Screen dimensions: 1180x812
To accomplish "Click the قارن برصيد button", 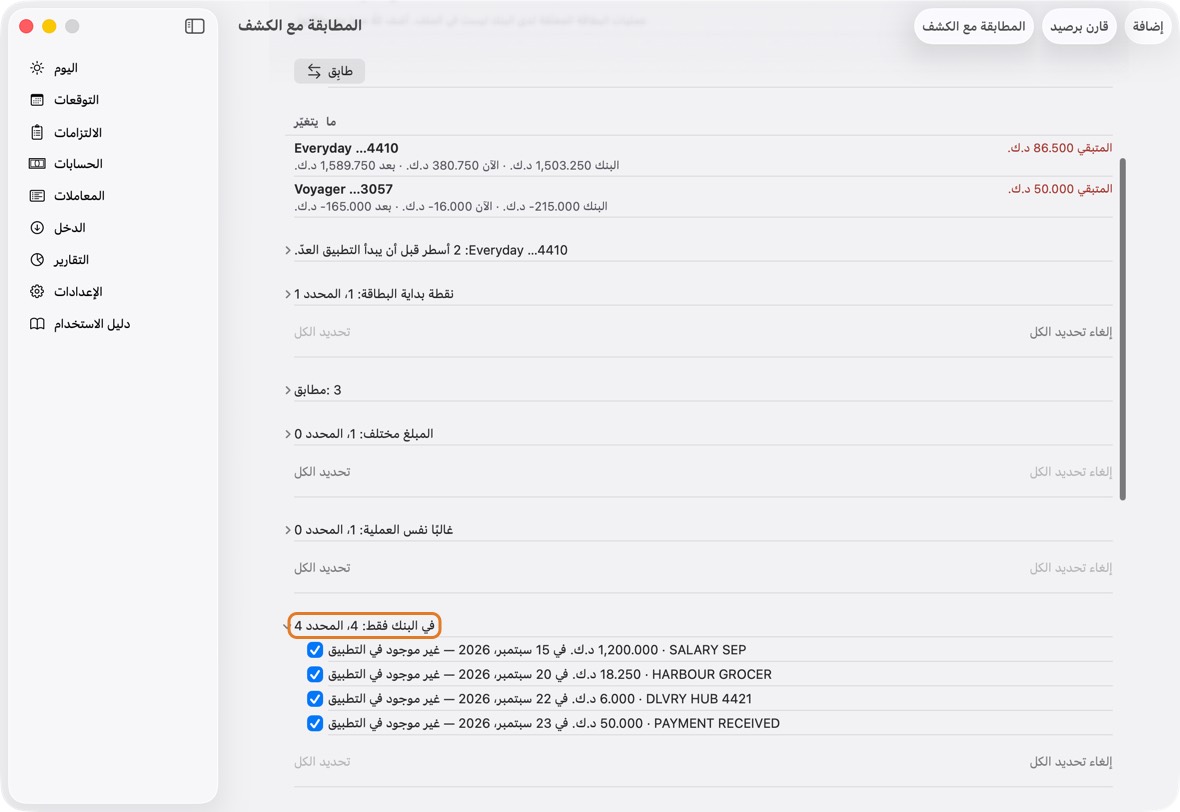I will pos(1079,26).
